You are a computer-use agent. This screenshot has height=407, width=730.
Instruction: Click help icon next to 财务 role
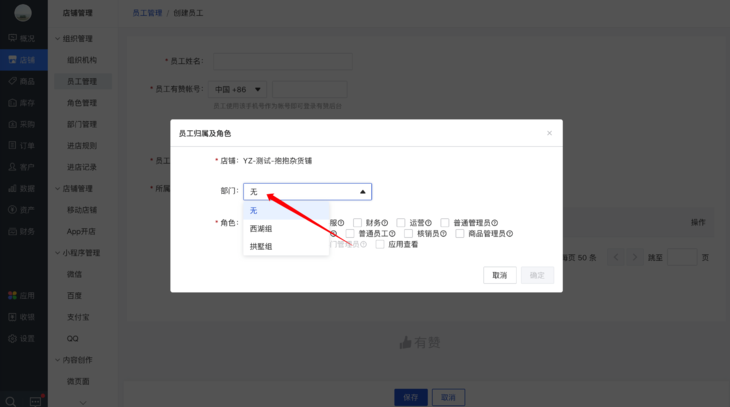(385, 223)
